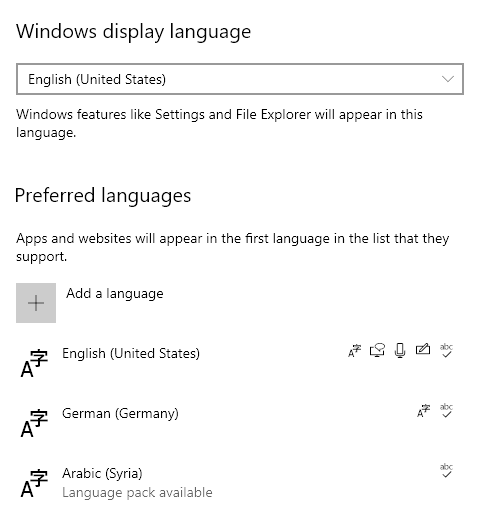Screen dimensions: 479x526
Task: Click English handwriting feature icon
Action: pyautogui.click(x=423, y=350)
